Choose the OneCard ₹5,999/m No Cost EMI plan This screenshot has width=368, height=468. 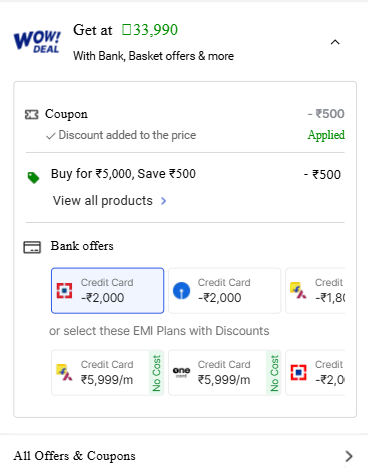click(x=225, y=373)
